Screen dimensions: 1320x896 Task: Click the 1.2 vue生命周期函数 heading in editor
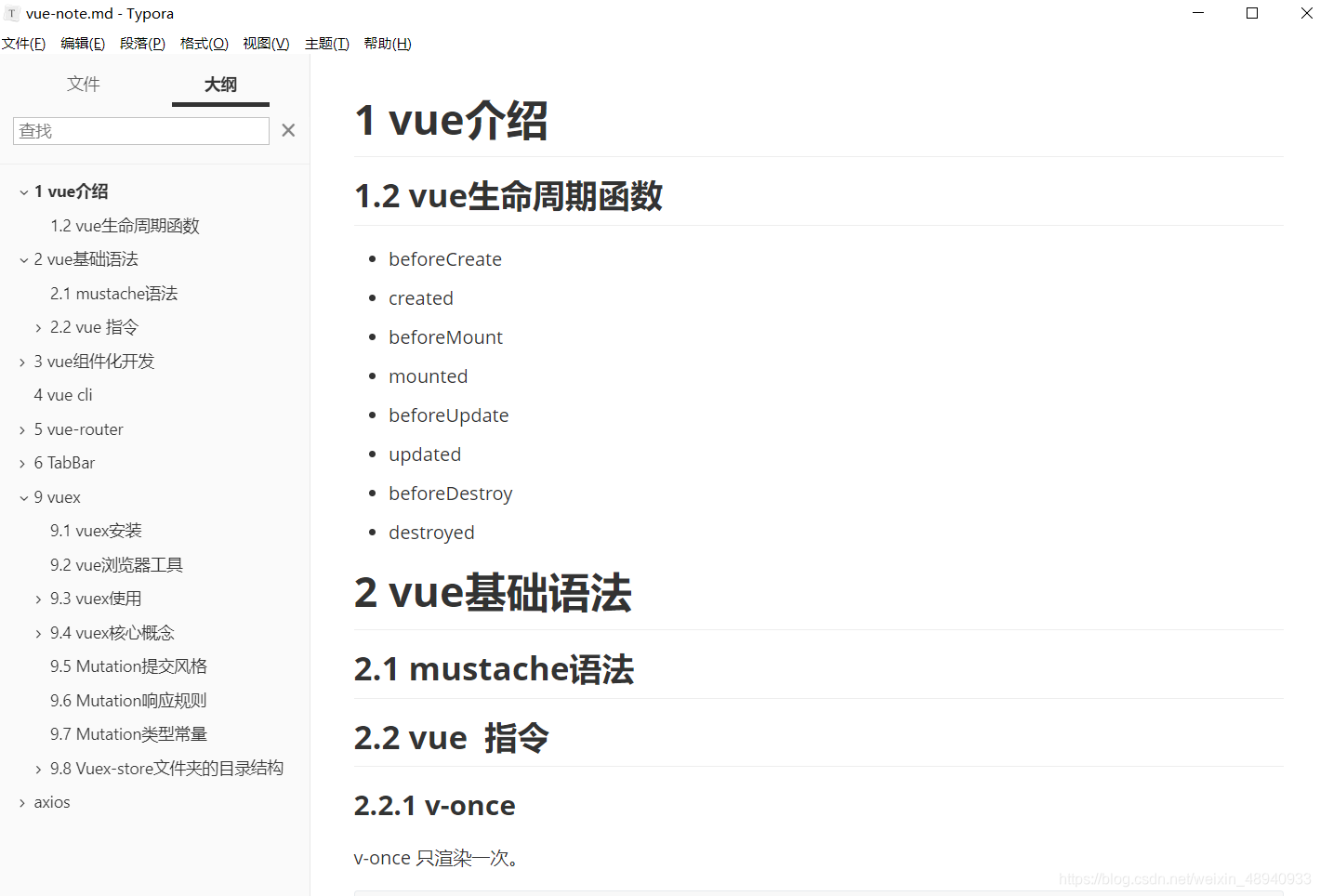tap(508, 196)
